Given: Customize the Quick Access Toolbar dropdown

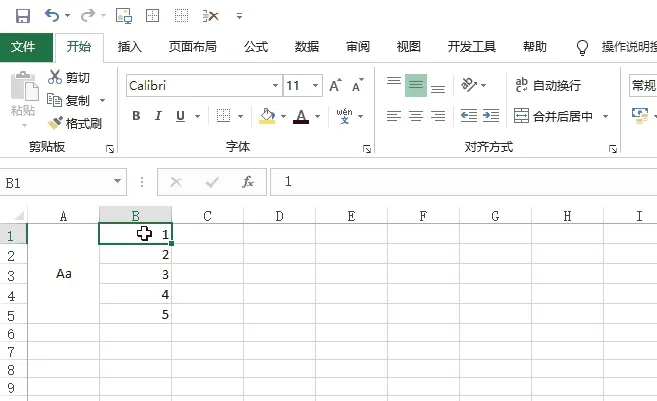Looking at the screenshot, I should point(239,16).
